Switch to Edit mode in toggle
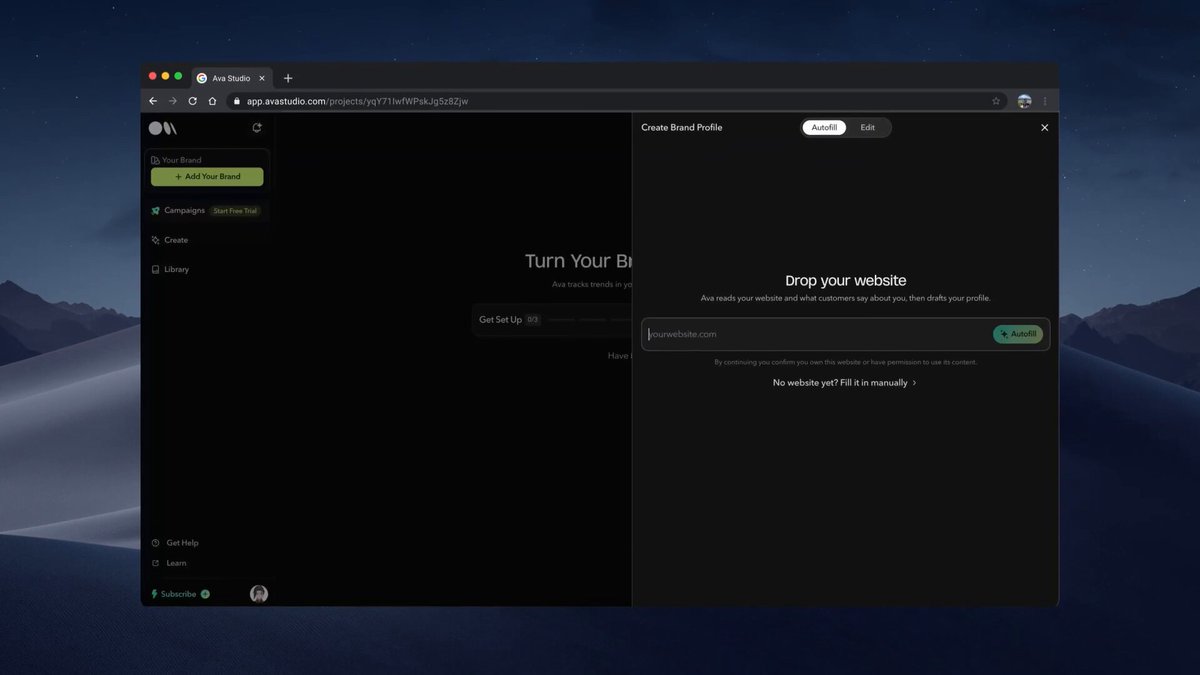1200x675 pixels. pos(867,128)
